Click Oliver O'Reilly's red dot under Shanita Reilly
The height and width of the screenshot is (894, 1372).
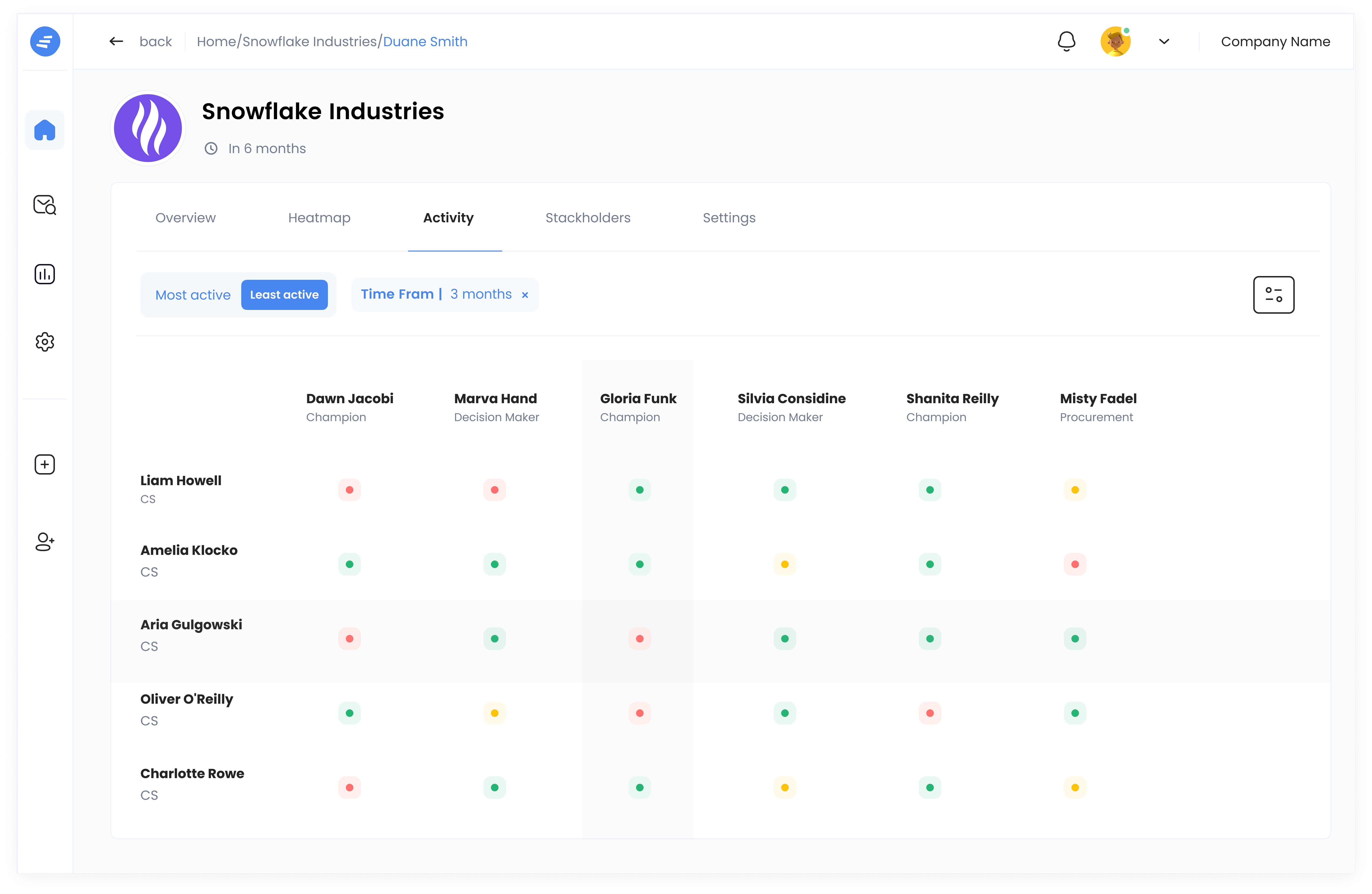(x=930, y=713)
